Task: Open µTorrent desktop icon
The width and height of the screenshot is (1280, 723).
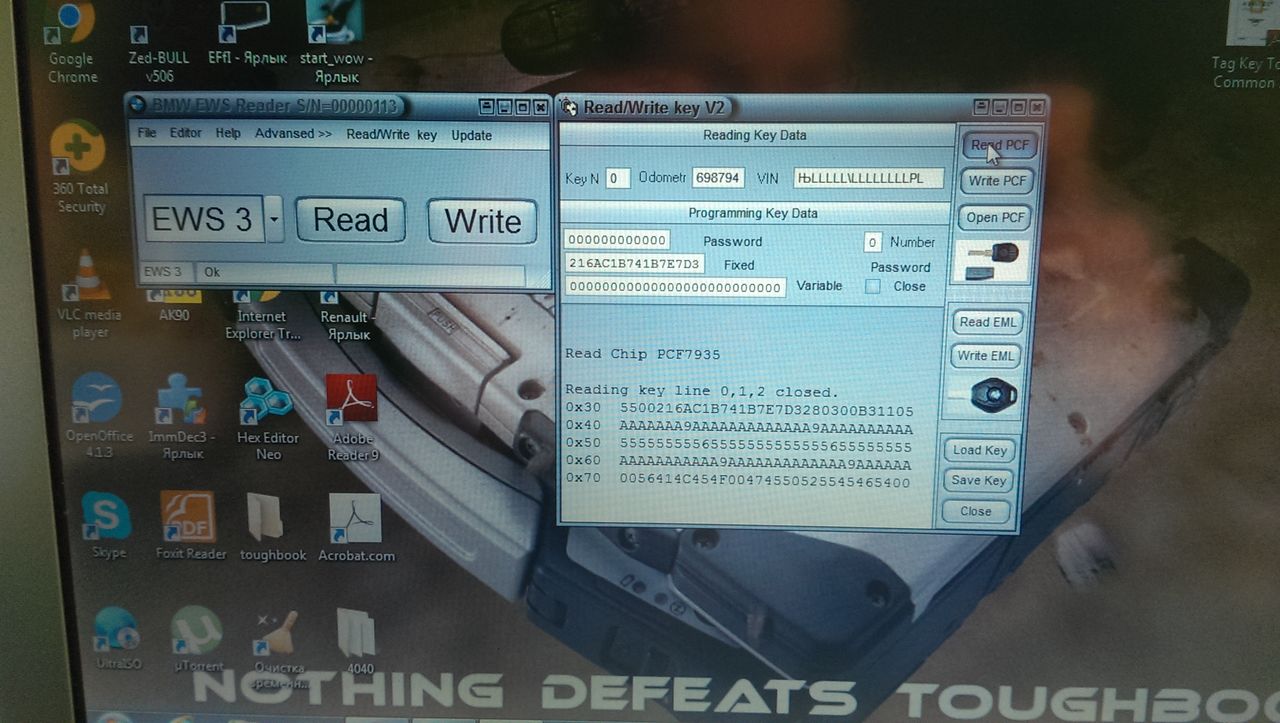Action: [197, 640]
